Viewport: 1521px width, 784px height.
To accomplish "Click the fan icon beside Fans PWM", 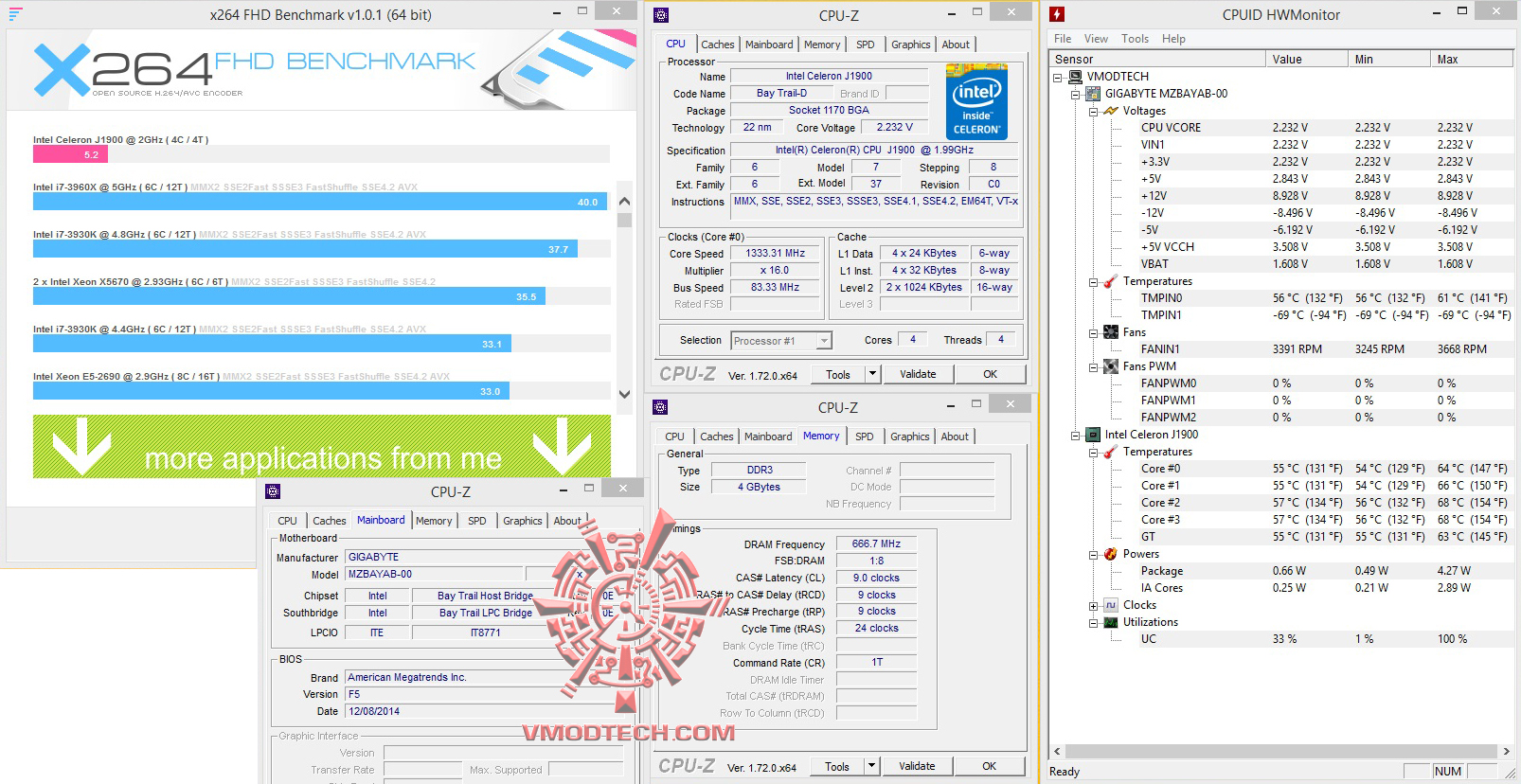I will [1111, 366].
